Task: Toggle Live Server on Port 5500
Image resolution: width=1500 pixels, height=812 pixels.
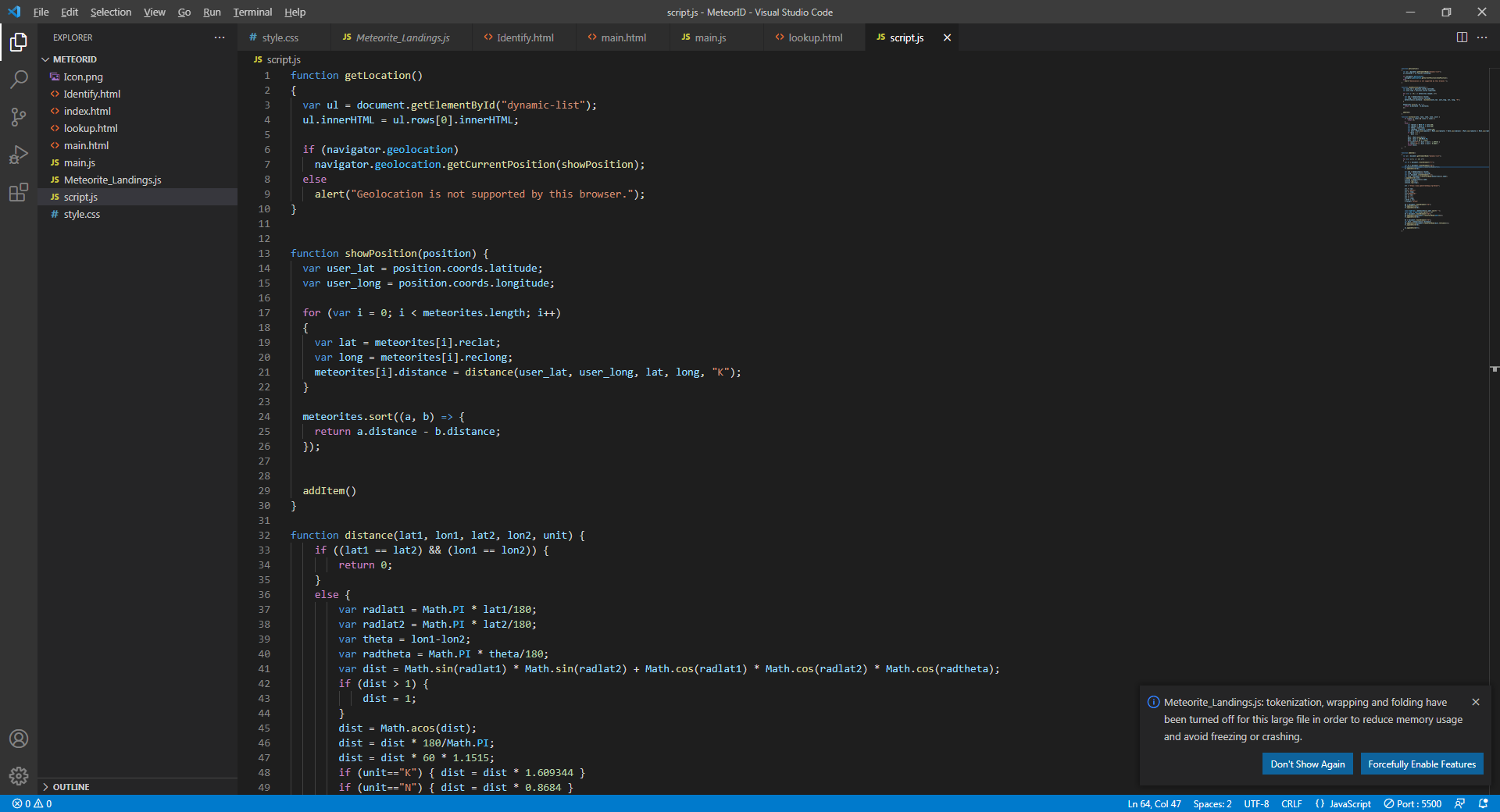Action: 1412,803
